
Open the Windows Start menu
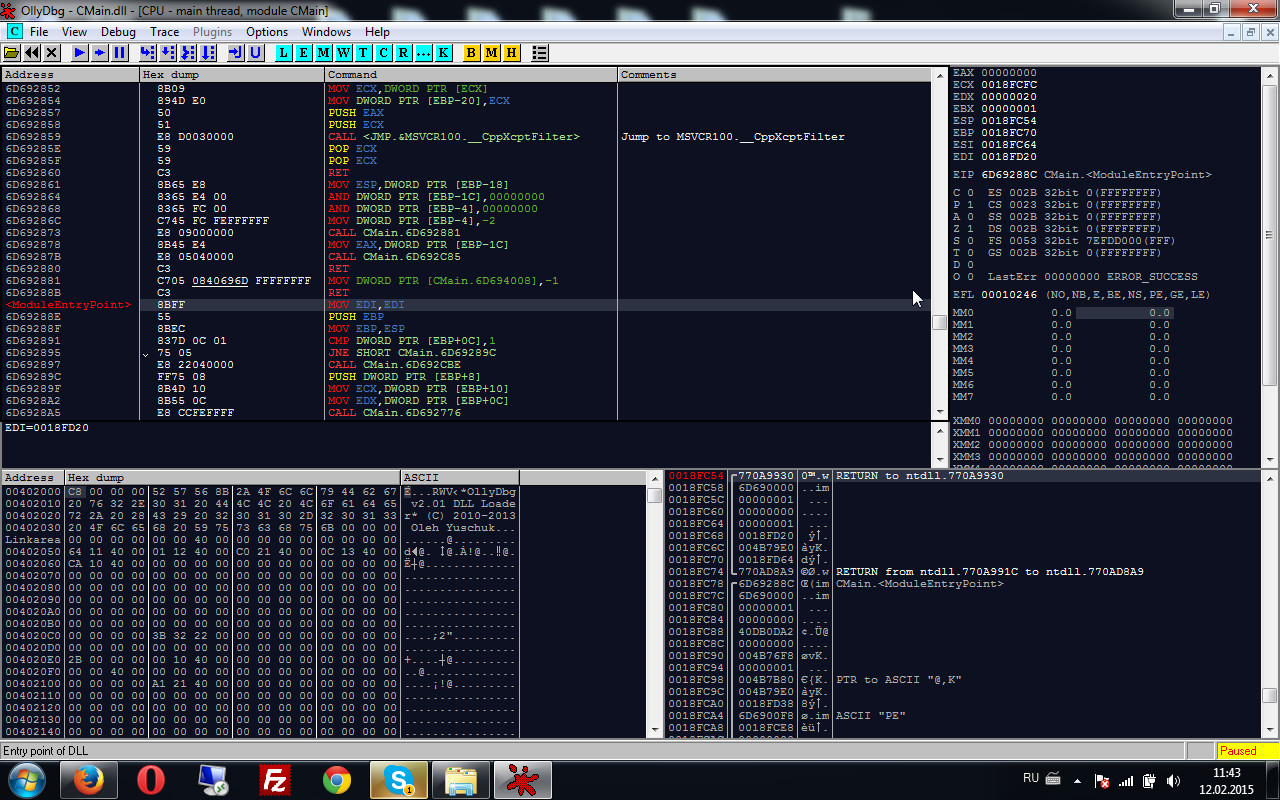tap(26, 779)
